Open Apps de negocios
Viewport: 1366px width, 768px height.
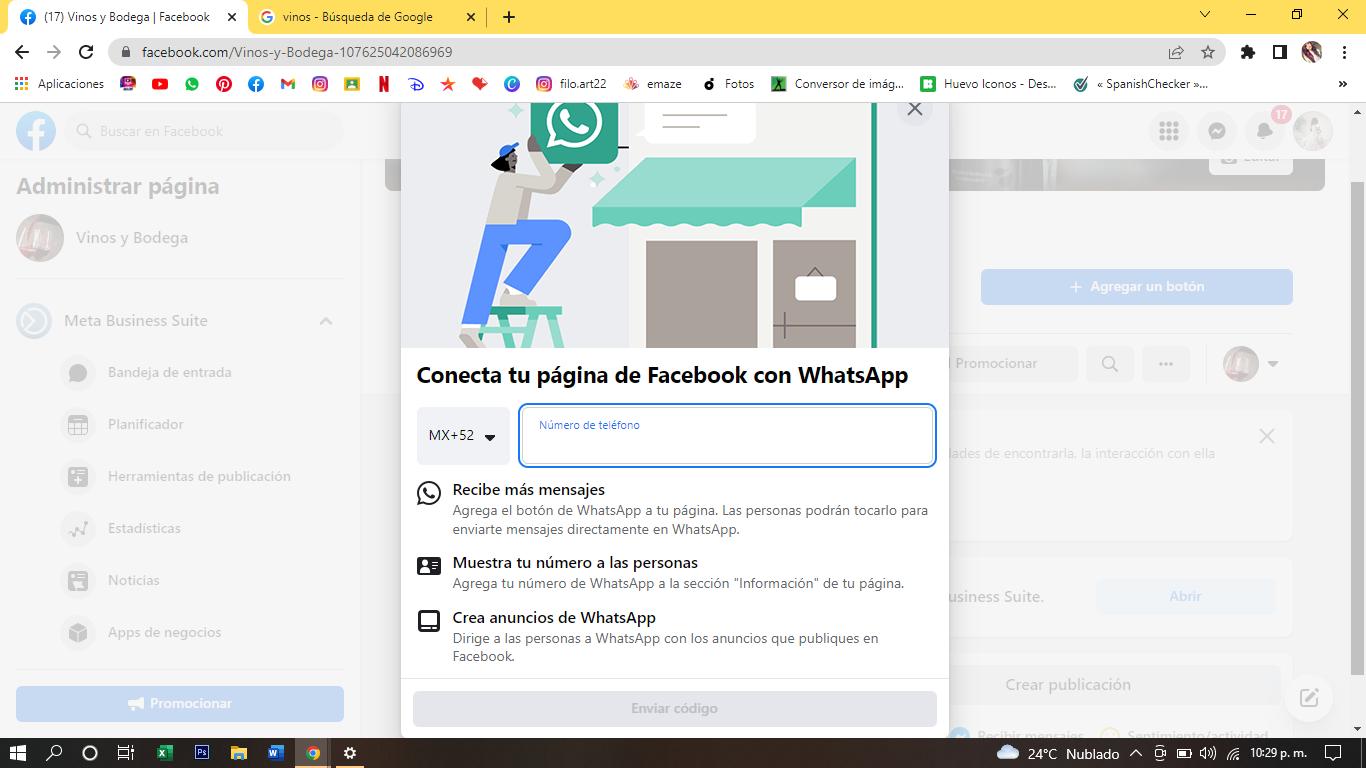point(165,632)
